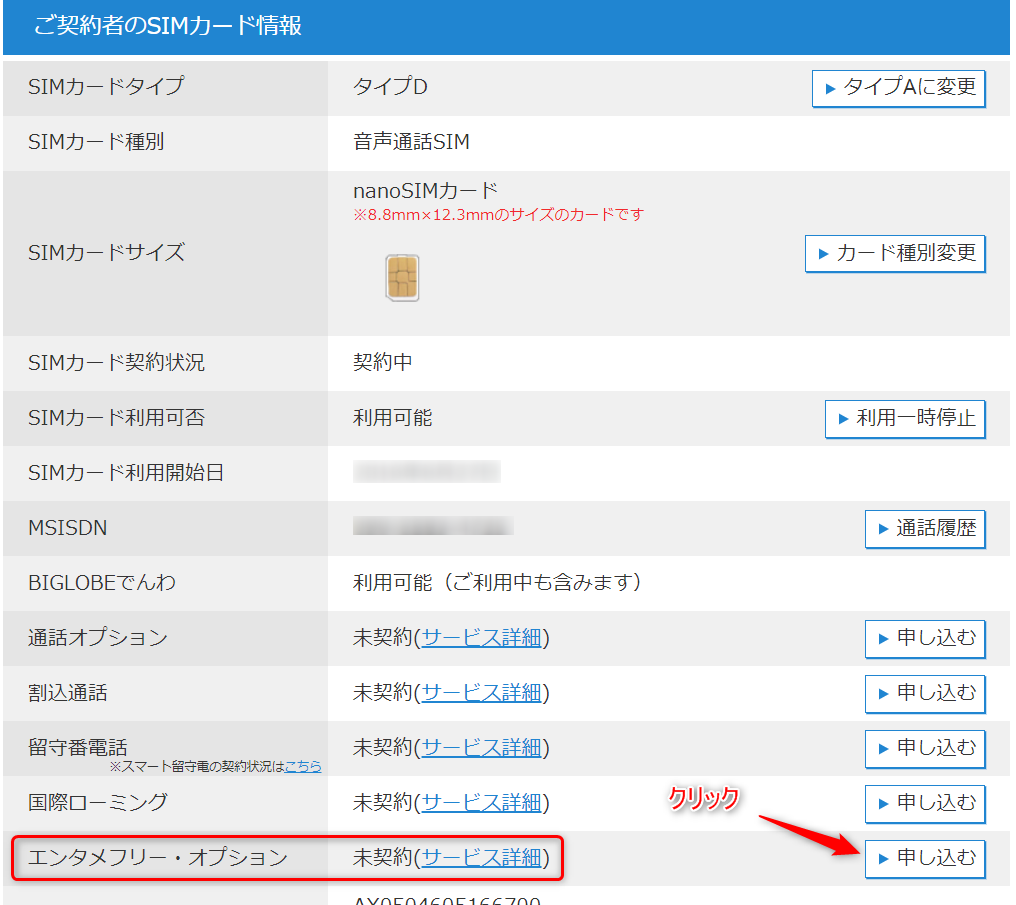
Task: Click the タイプAに変更 button
Action: 898,87
